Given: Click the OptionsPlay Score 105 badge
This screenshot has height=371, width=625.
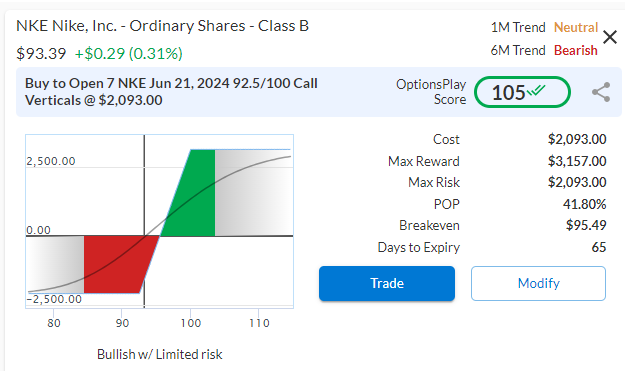Looking at the screenshot, I should tap(522, 92).
